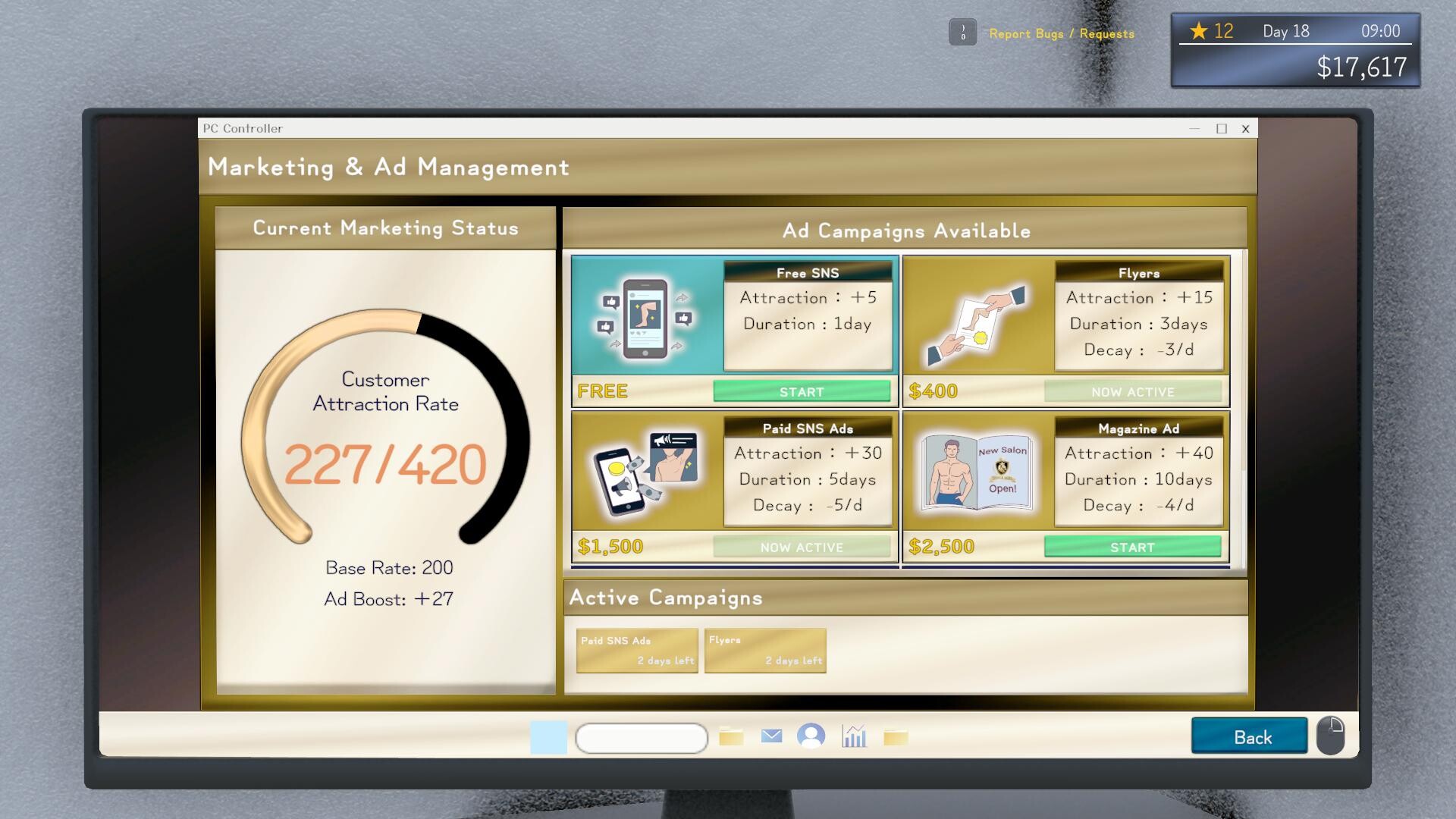1456x819 pixels.
Task: Select the Flyers active campaign showing 2 days left
Action: point(764,650)
